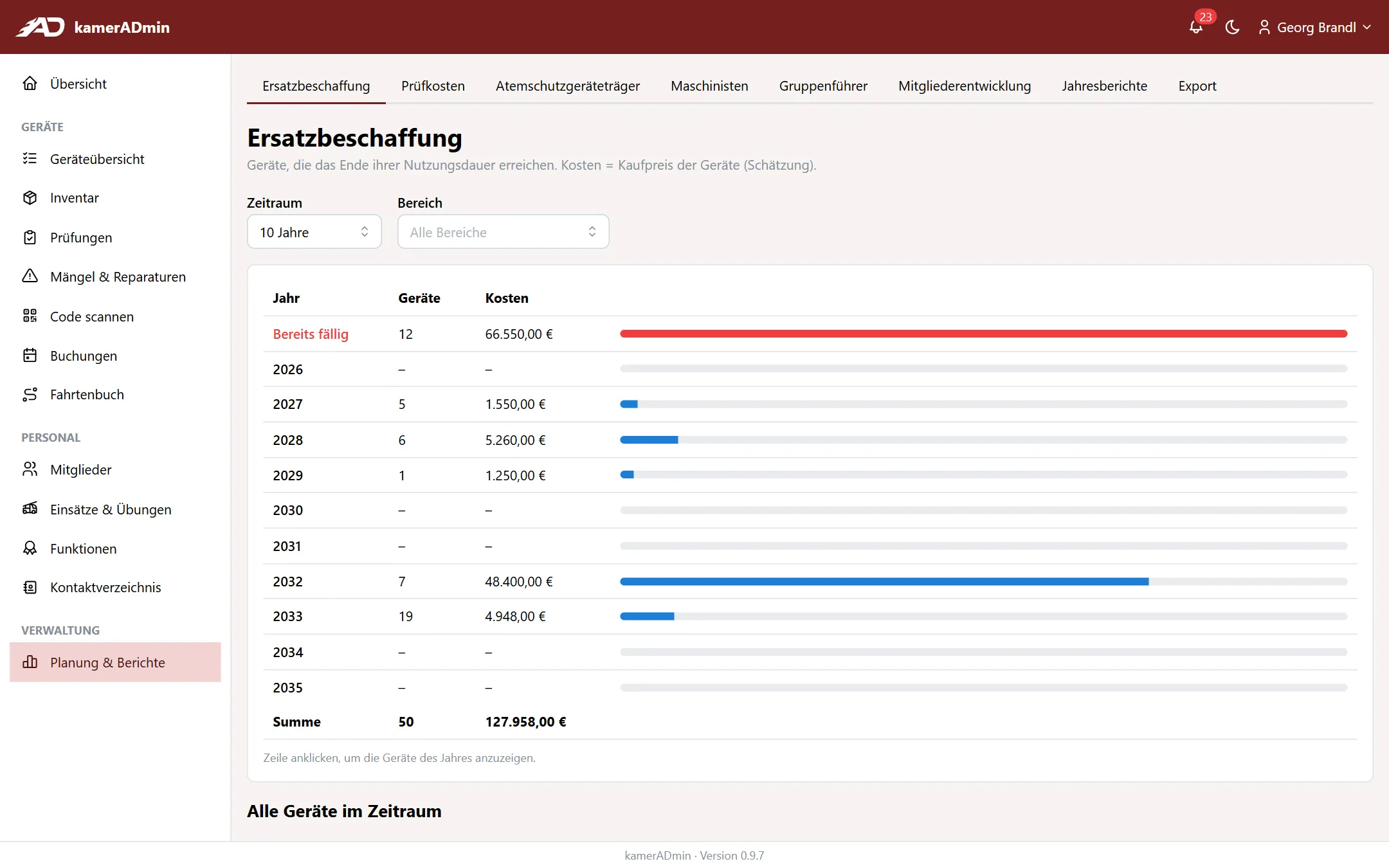Open Inventar in the sidebar
This screenshot has width=1389, height=868.
click(x=115, y=197)
